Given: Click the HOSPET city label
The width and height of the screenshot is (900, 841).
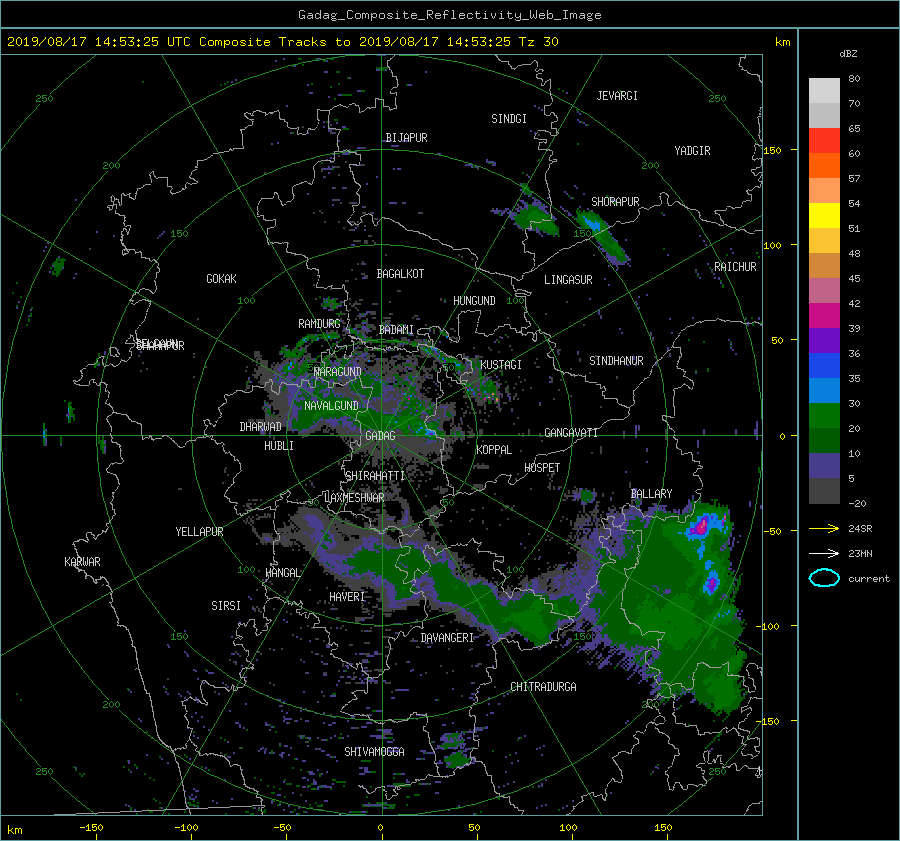Looking at the screenshot, I should (542, 468).
